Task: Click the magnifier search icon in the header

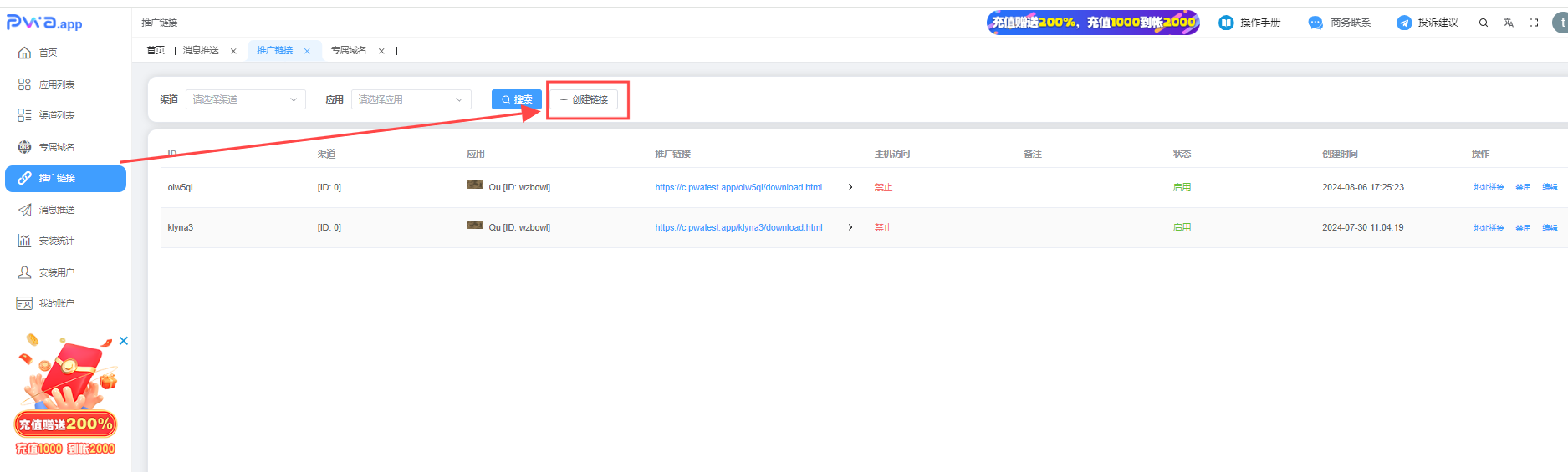Action: click(x=1484, y=23)
